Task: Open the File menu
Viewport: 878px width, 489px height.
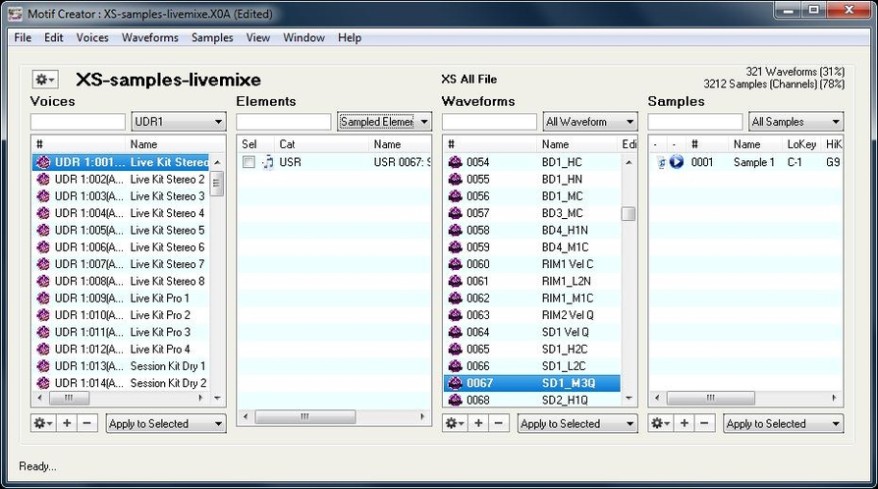Action: [23, 38]
